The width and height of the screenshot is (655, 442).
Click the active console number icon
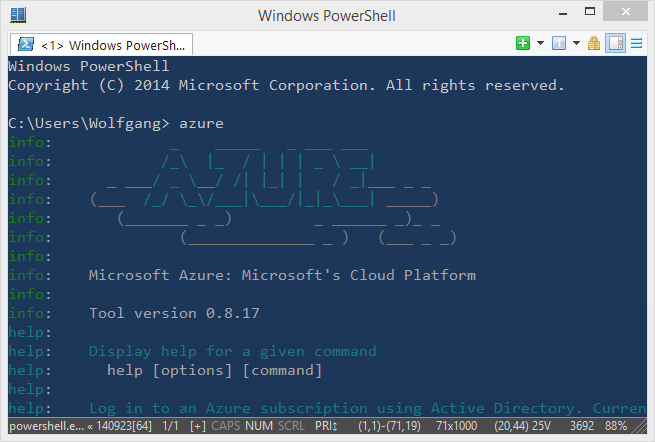pos(559,43)
